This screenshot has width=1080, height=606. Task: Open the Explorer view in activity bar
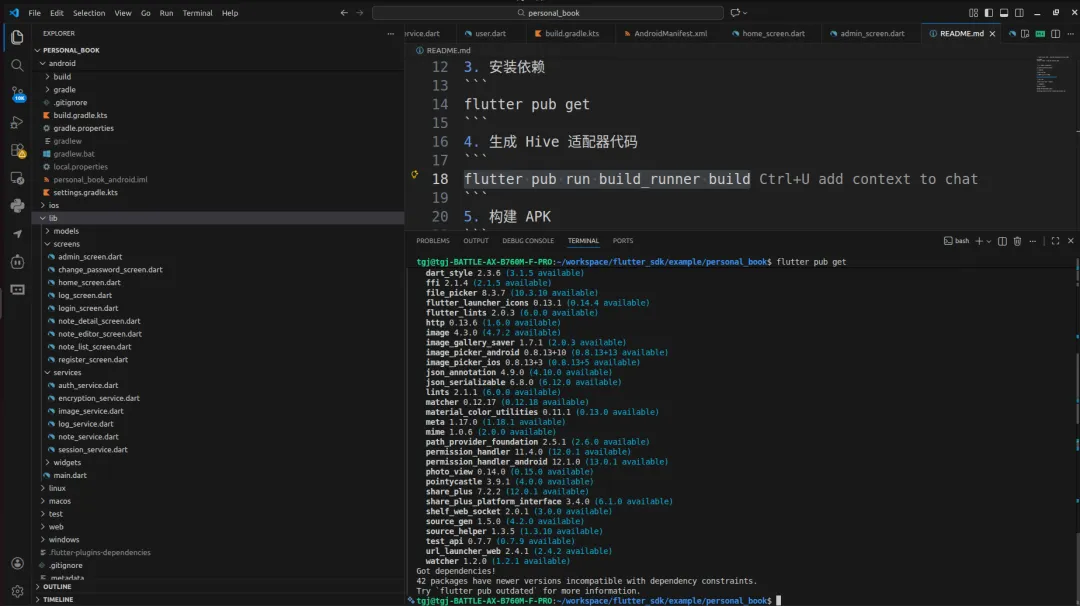[x=17, y=36]
